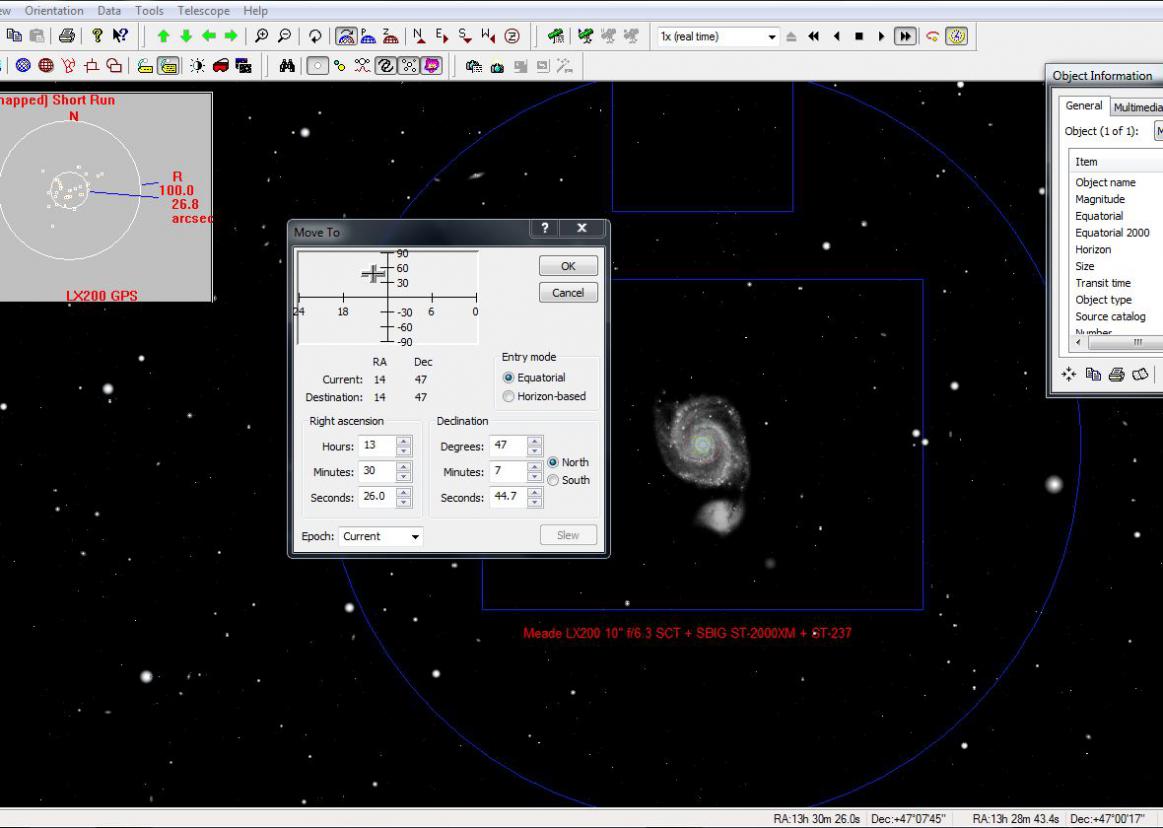Click the binoculars Find icon
This screenshot has height=828, width=1163.
click(x=287, y=66)
